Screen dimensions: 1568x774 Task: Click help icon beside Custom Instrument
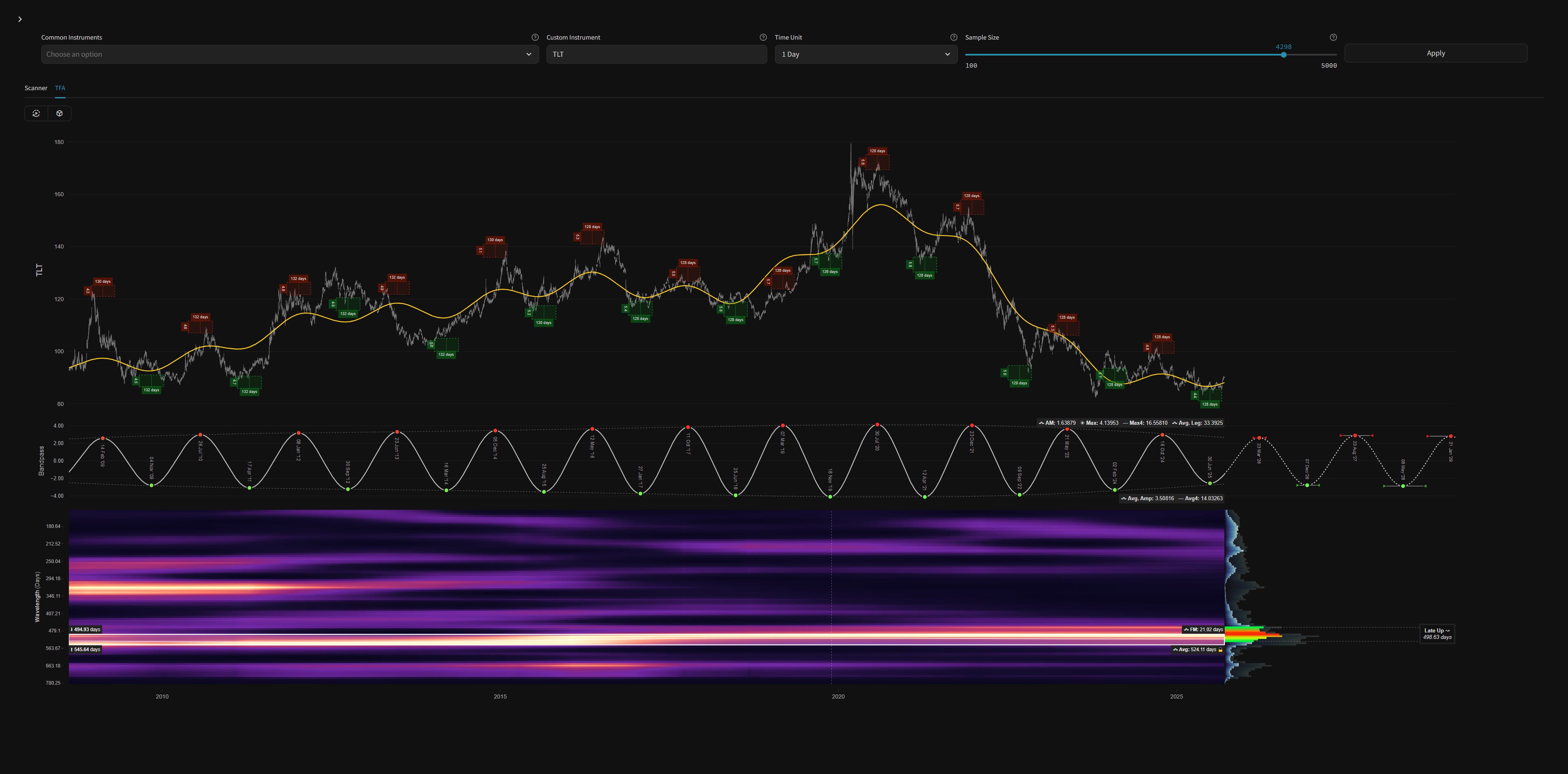(763, 37)
